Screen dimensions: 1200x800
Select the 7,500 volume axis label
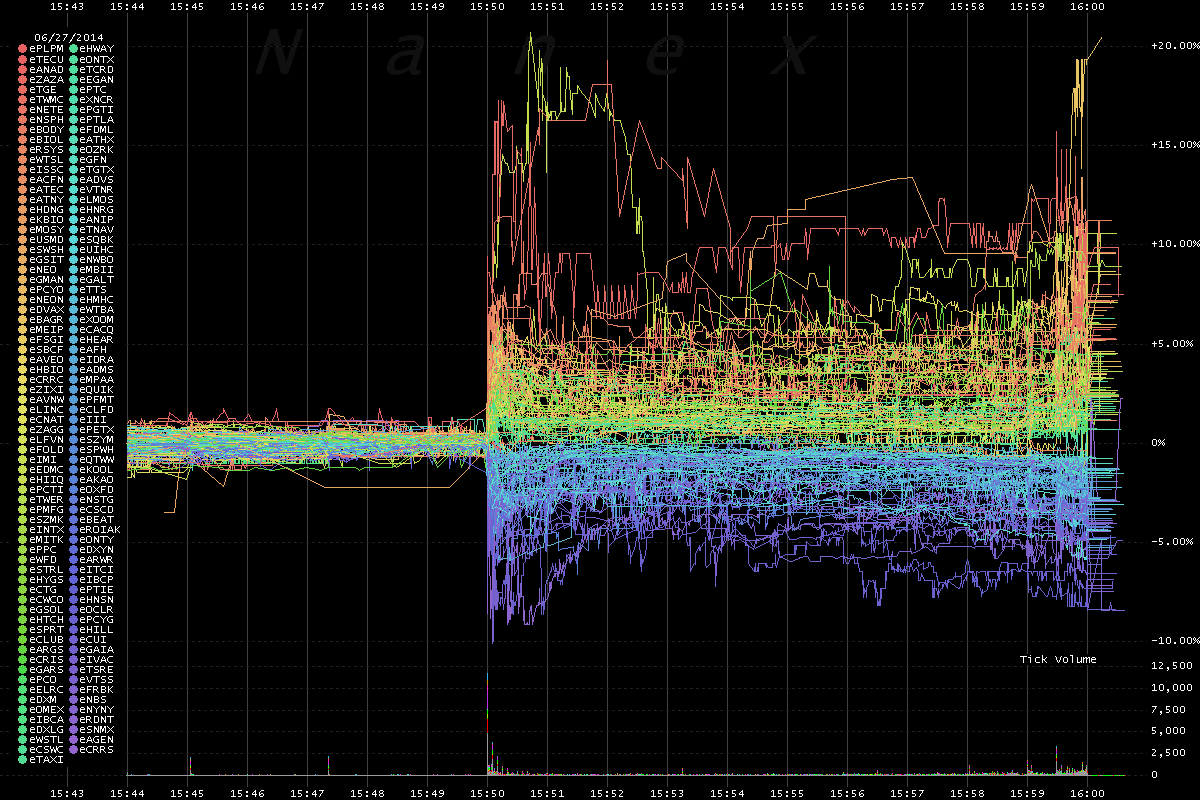(1169, 709)
